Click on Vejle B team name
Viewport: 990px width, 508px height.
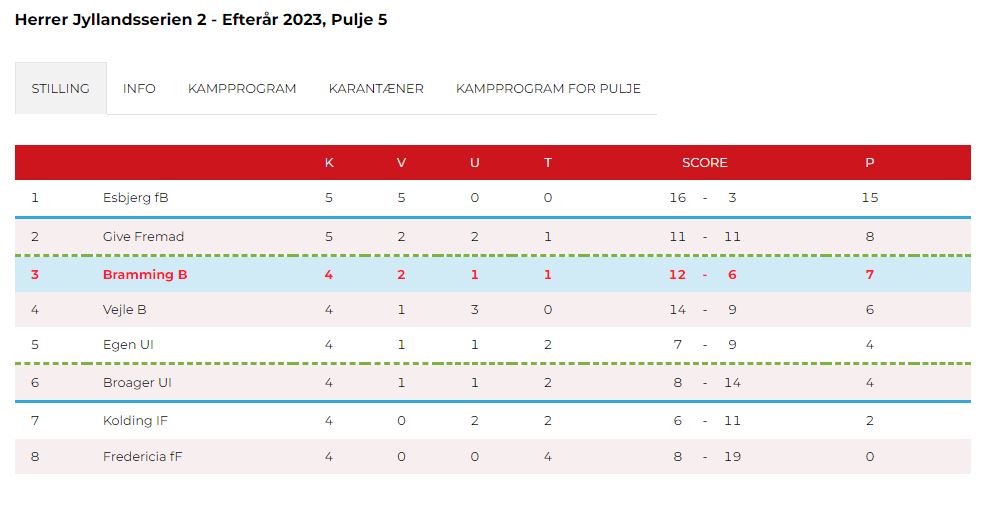click(x=125, y=310)
